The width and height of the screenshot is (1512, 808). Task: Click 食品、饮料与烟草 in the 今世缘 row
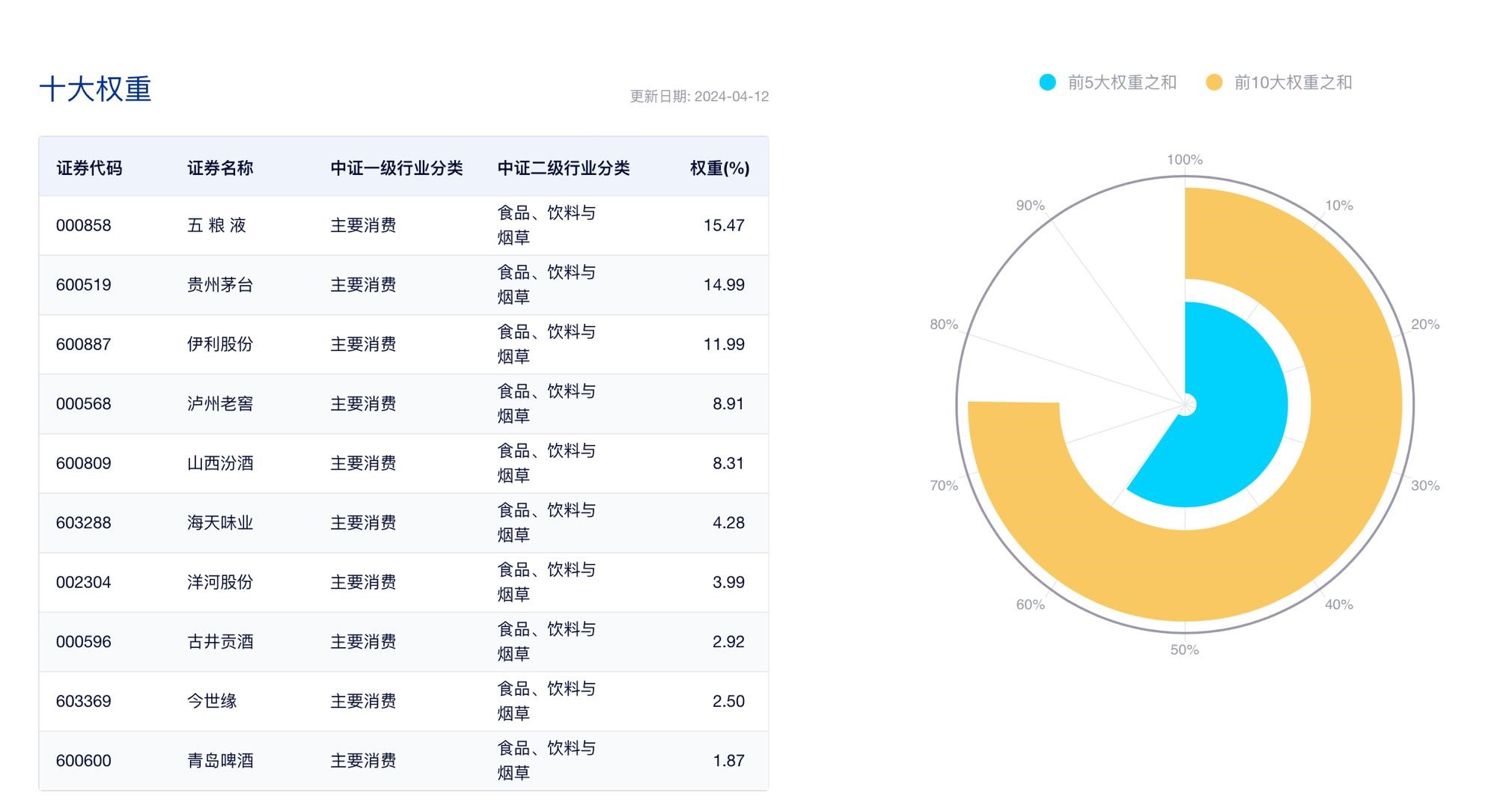[x=546, y=701]
